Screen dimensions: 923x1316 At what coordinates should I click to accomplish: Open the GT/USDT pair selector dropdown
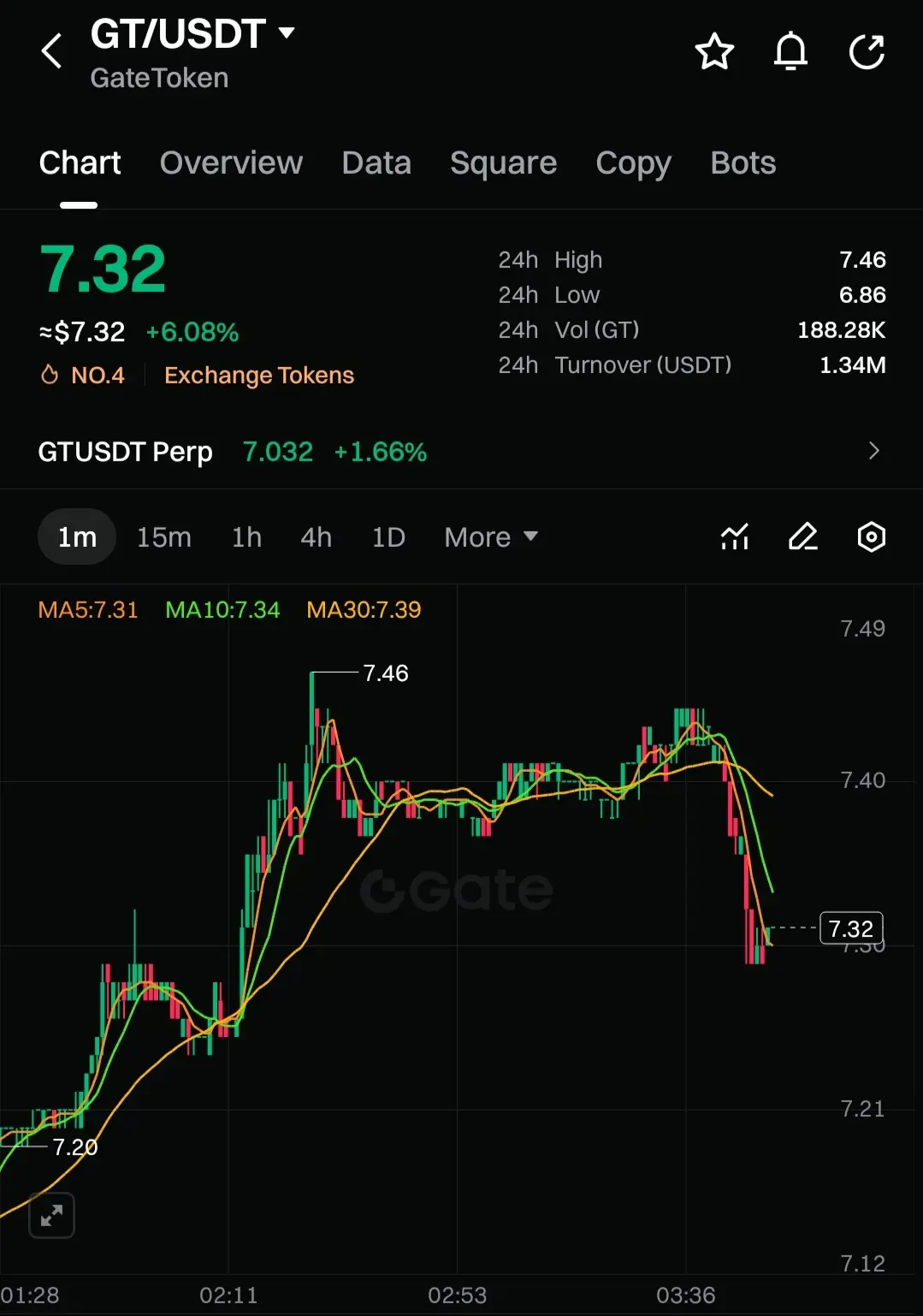click(x=192, y=34)
